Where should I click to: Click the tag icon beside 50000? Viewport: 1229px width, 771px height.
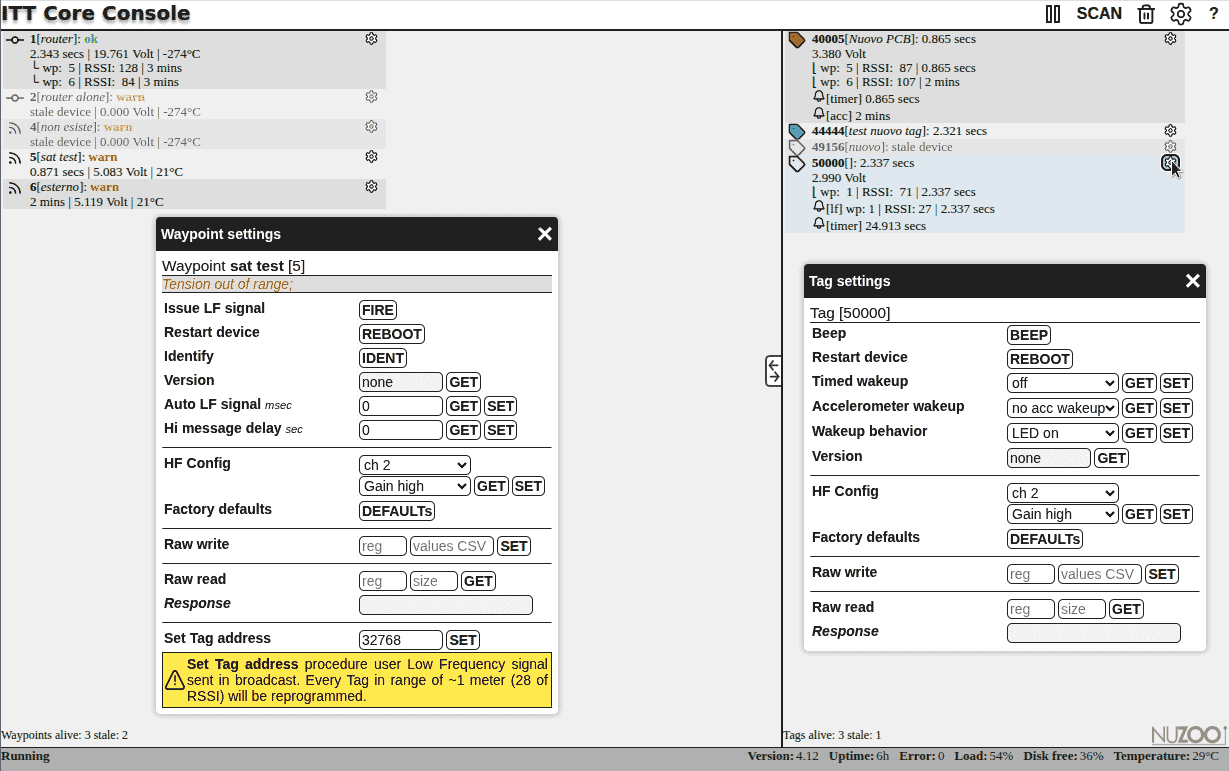click(x=797, y=163)
